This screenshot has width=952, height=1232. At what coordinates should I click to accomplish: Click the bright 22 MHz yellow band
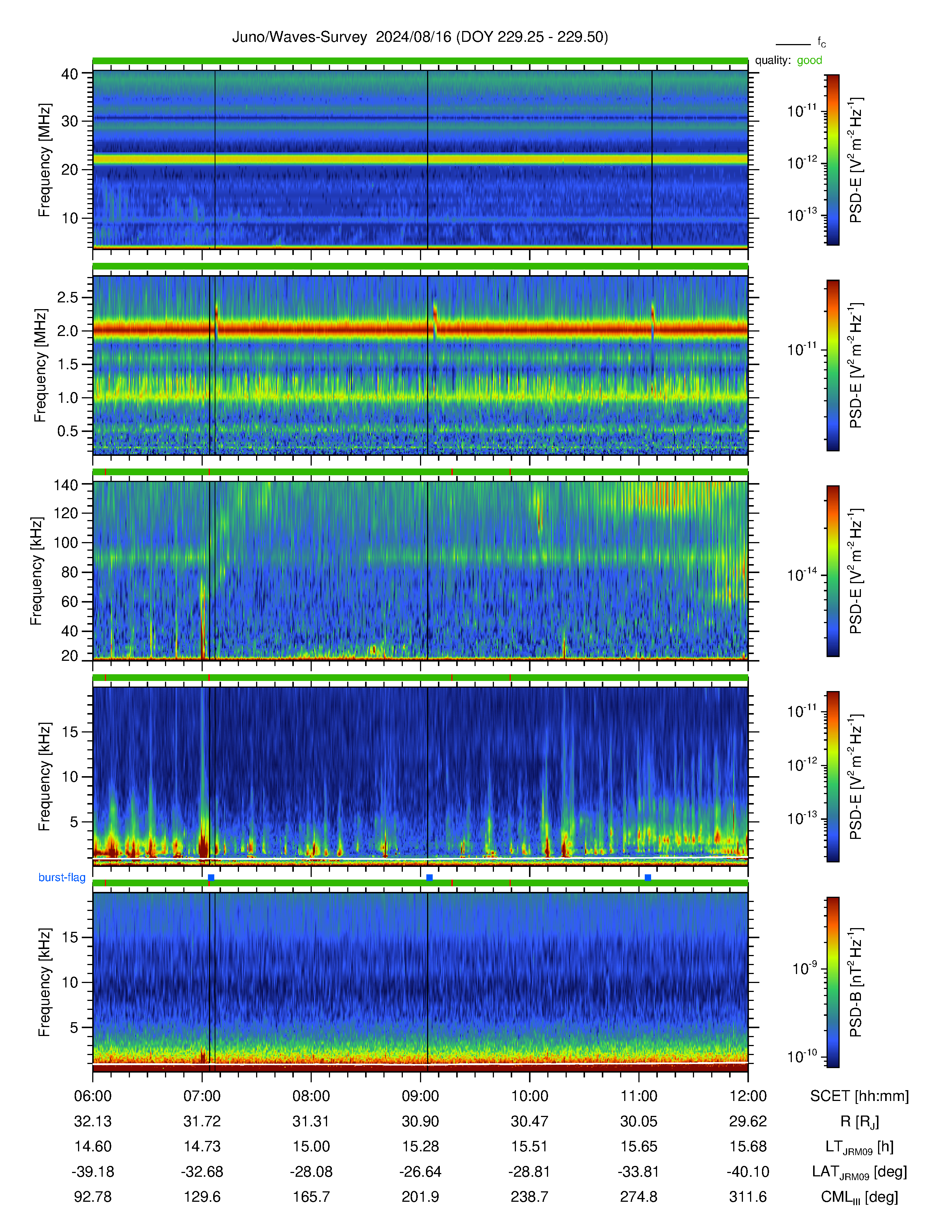[420, 160]
